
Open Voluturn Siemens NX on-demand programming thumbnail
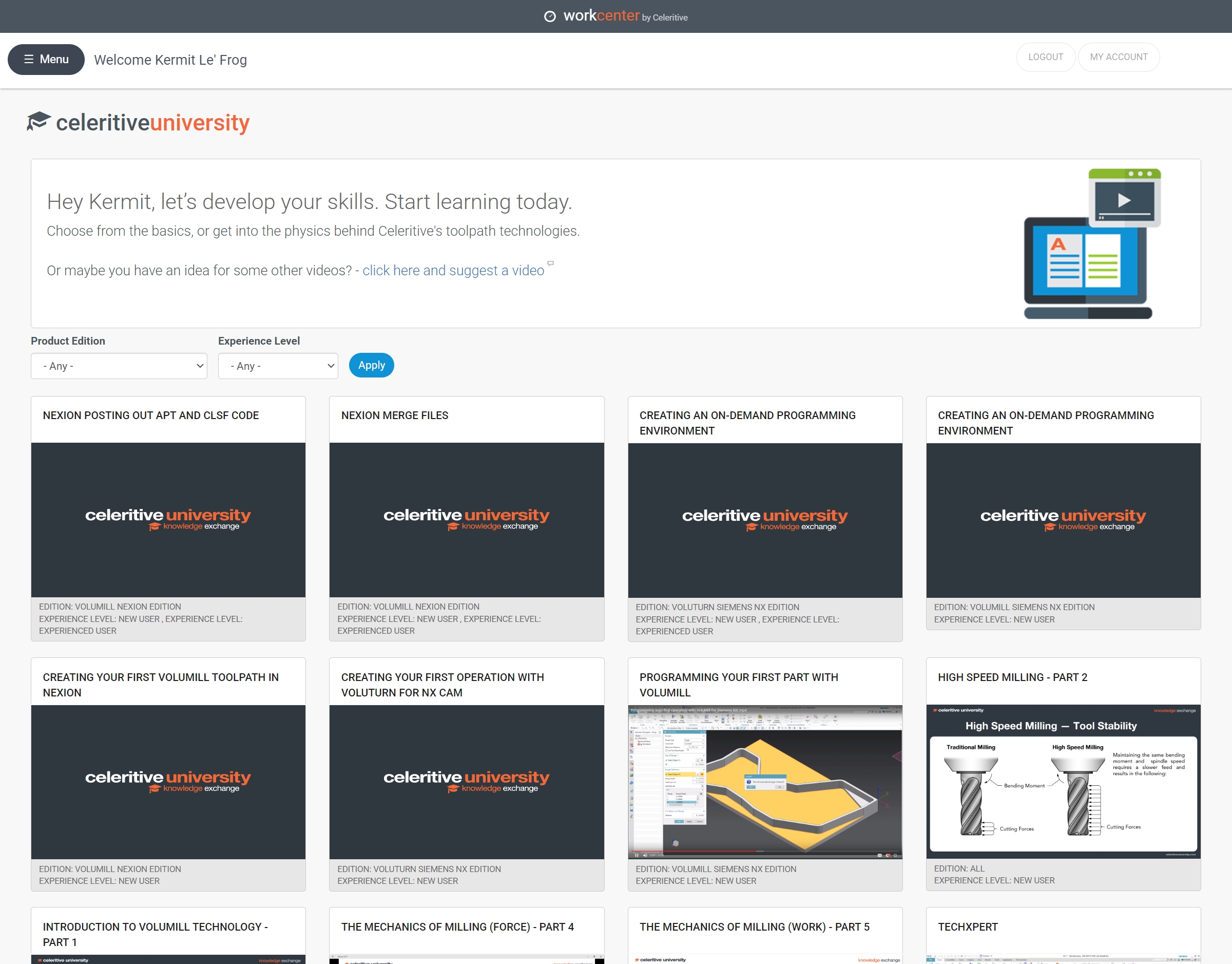[764, 519]
